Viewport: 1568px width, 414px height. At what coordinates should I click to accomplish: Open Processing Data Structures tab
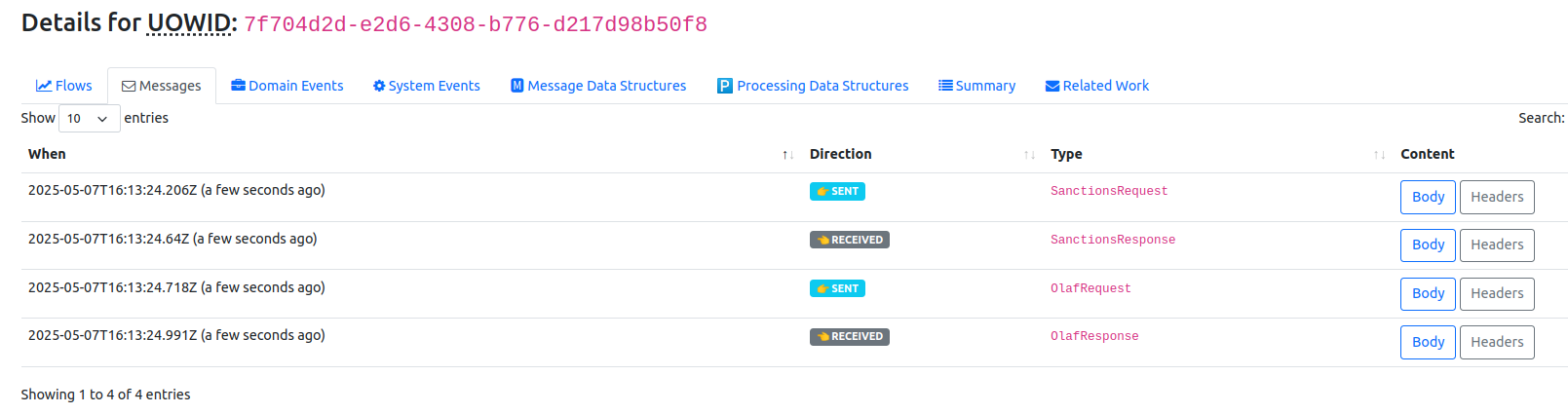813,86
